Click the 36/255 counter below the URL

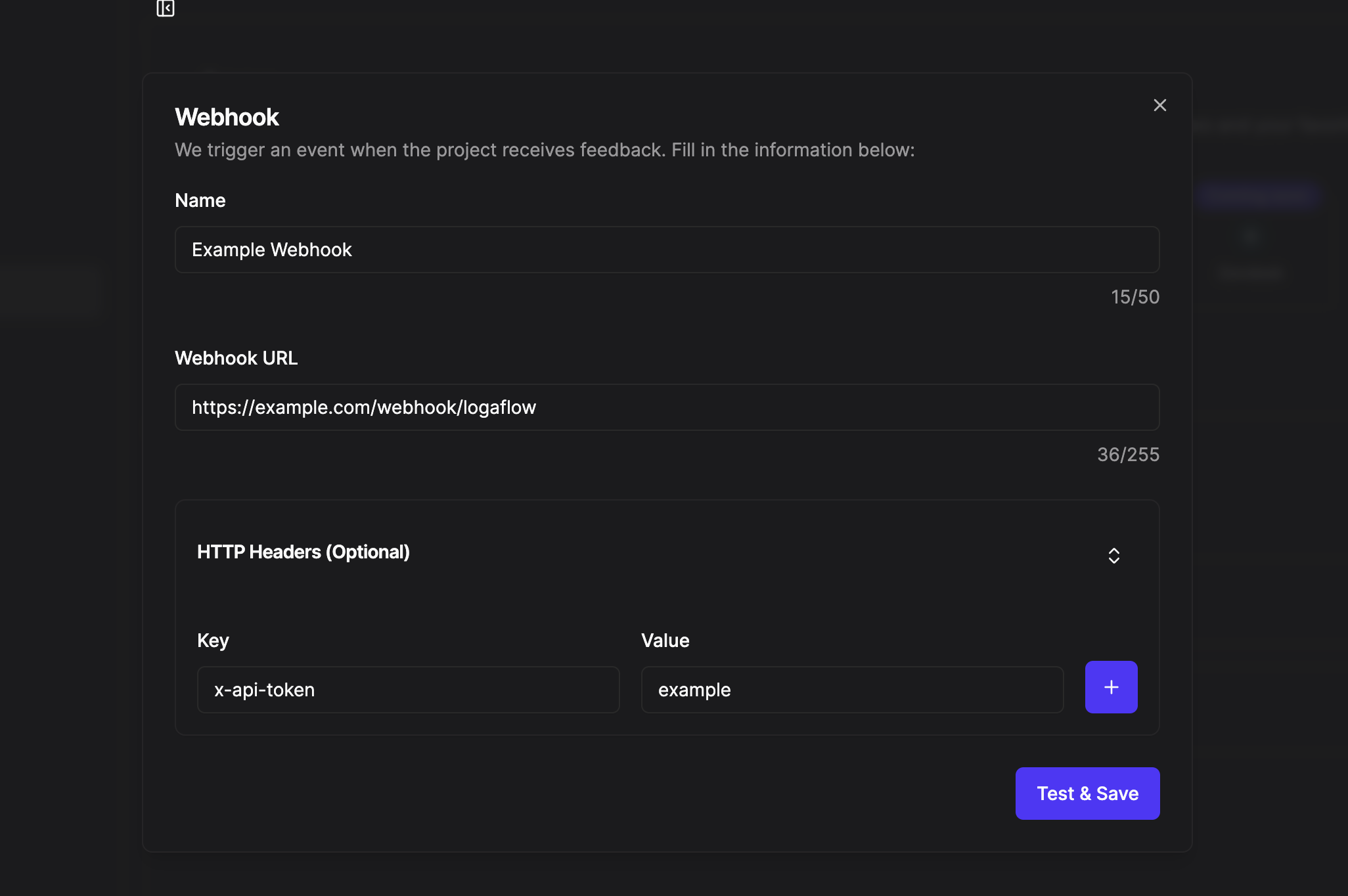click(1127, 455)
